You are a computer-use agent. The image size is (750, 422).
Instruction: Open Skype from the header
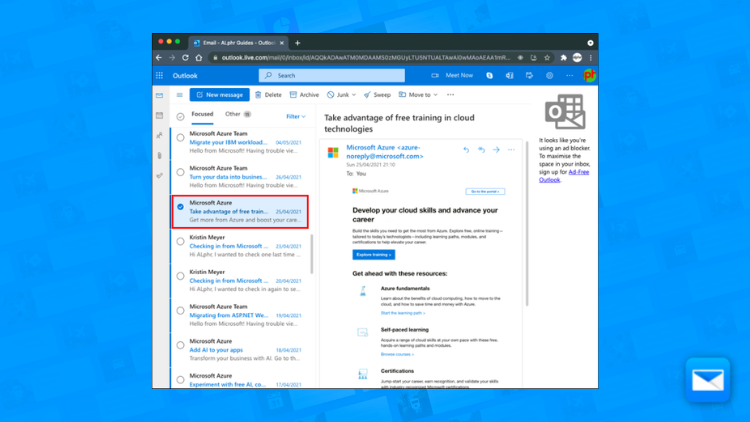[489, 76]
